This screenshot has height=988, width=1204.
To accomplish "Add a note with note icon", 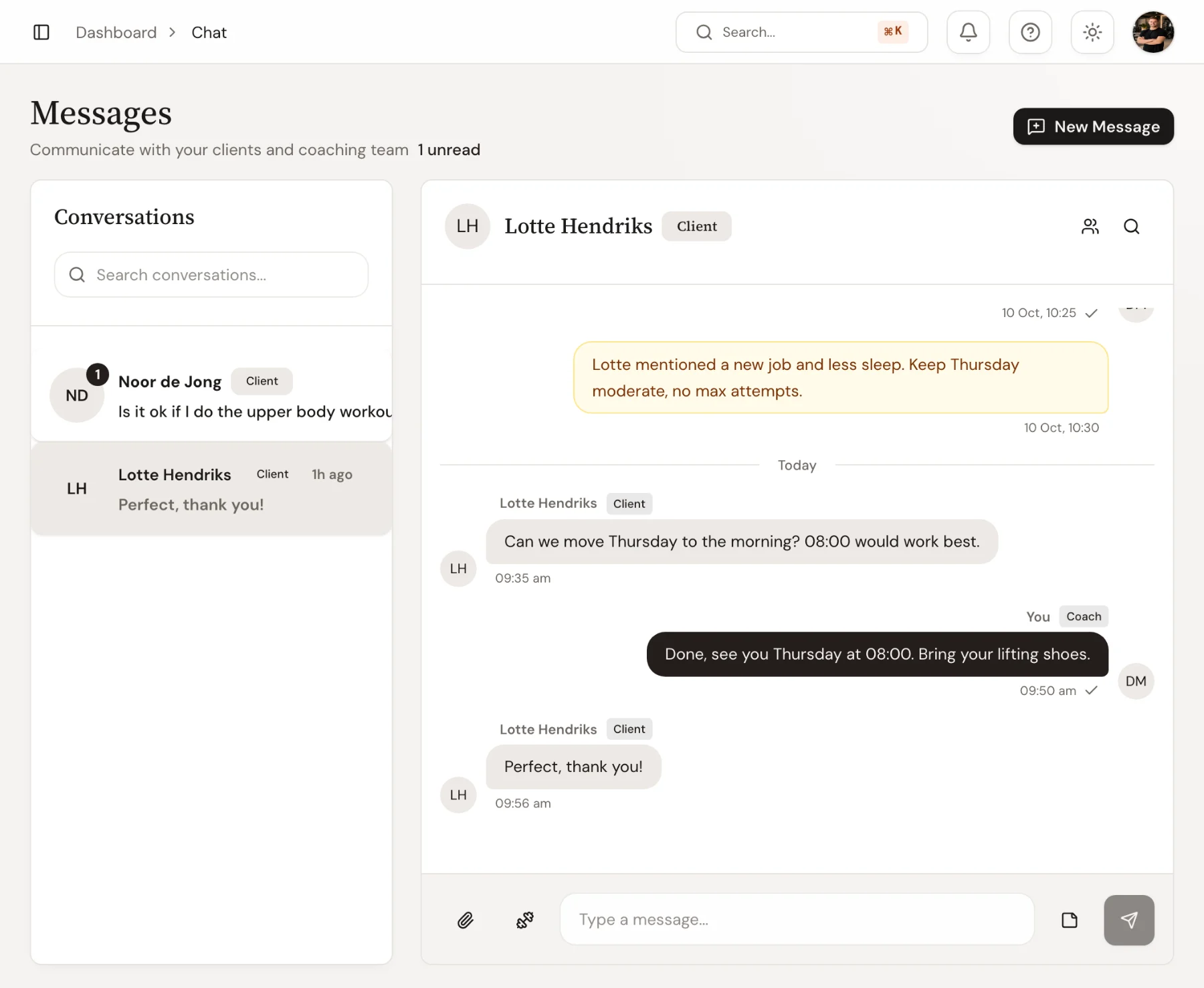I will (1070, 920).
